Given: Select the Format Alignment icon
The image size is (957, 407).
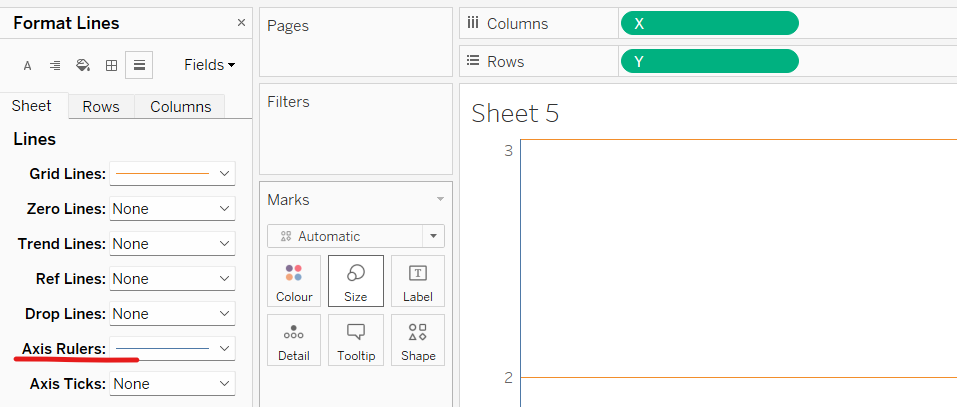Looking at the screenshot, I should point(55,65).
